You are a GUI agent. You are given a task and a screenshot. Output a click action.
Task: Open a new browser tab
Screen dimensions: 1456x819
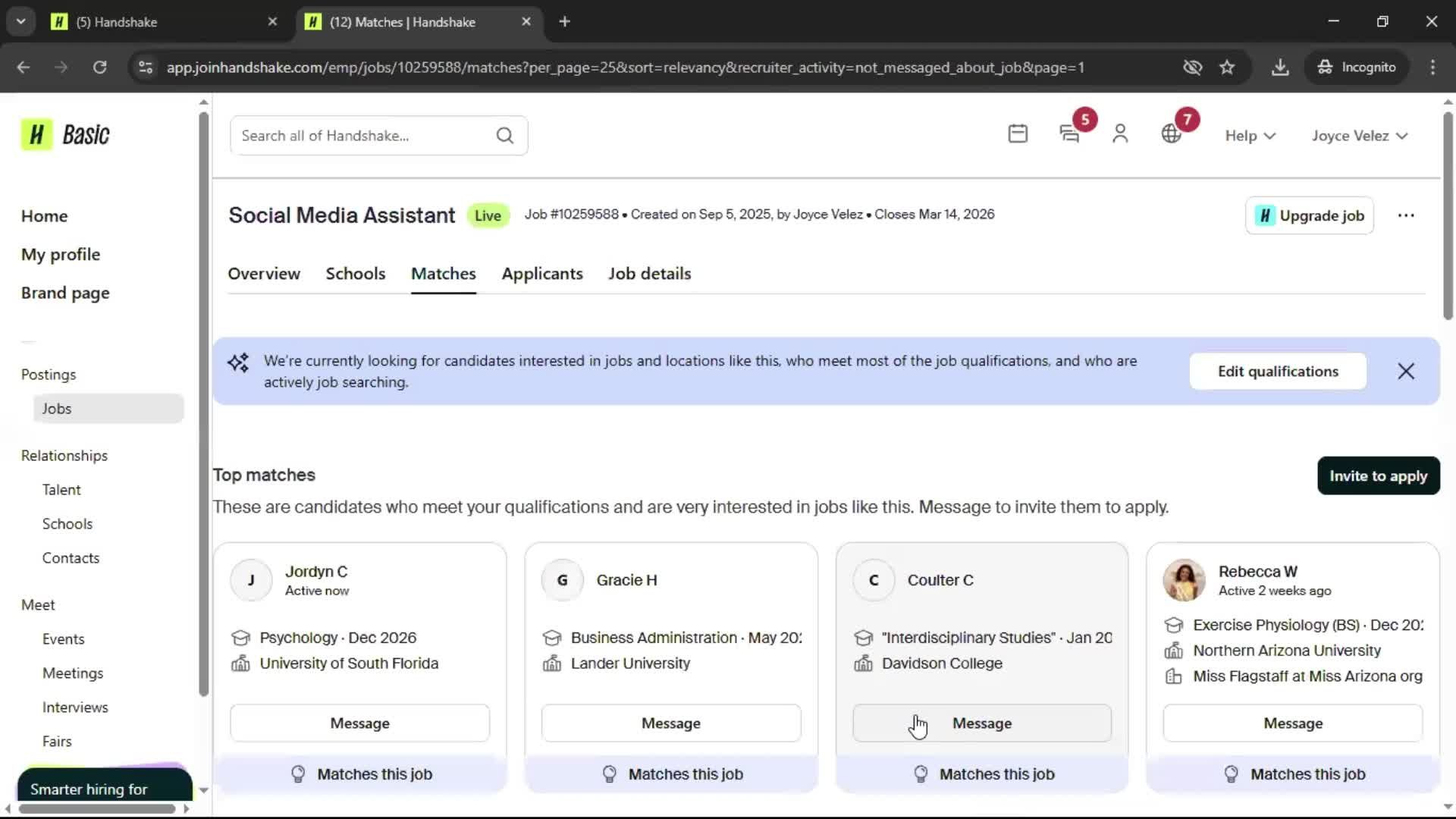click(564, 21)
